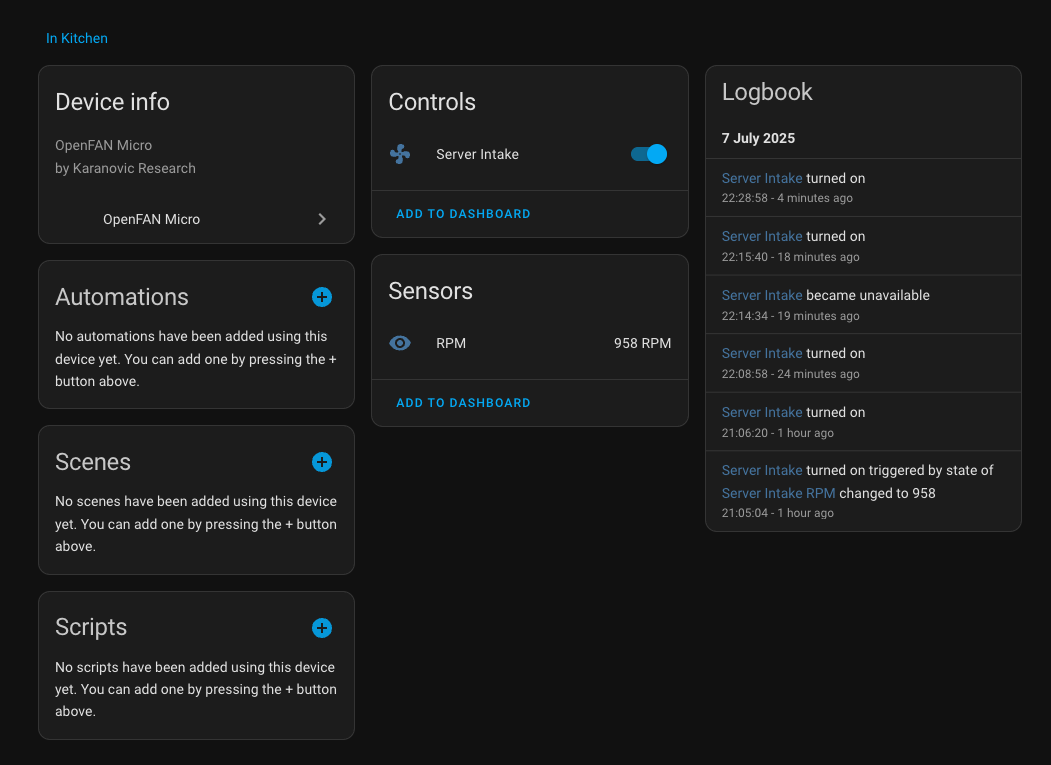Screen dimensions: 1051x765
Task: Click the OpenFAN Micro device name
Action: click(152, 219)
